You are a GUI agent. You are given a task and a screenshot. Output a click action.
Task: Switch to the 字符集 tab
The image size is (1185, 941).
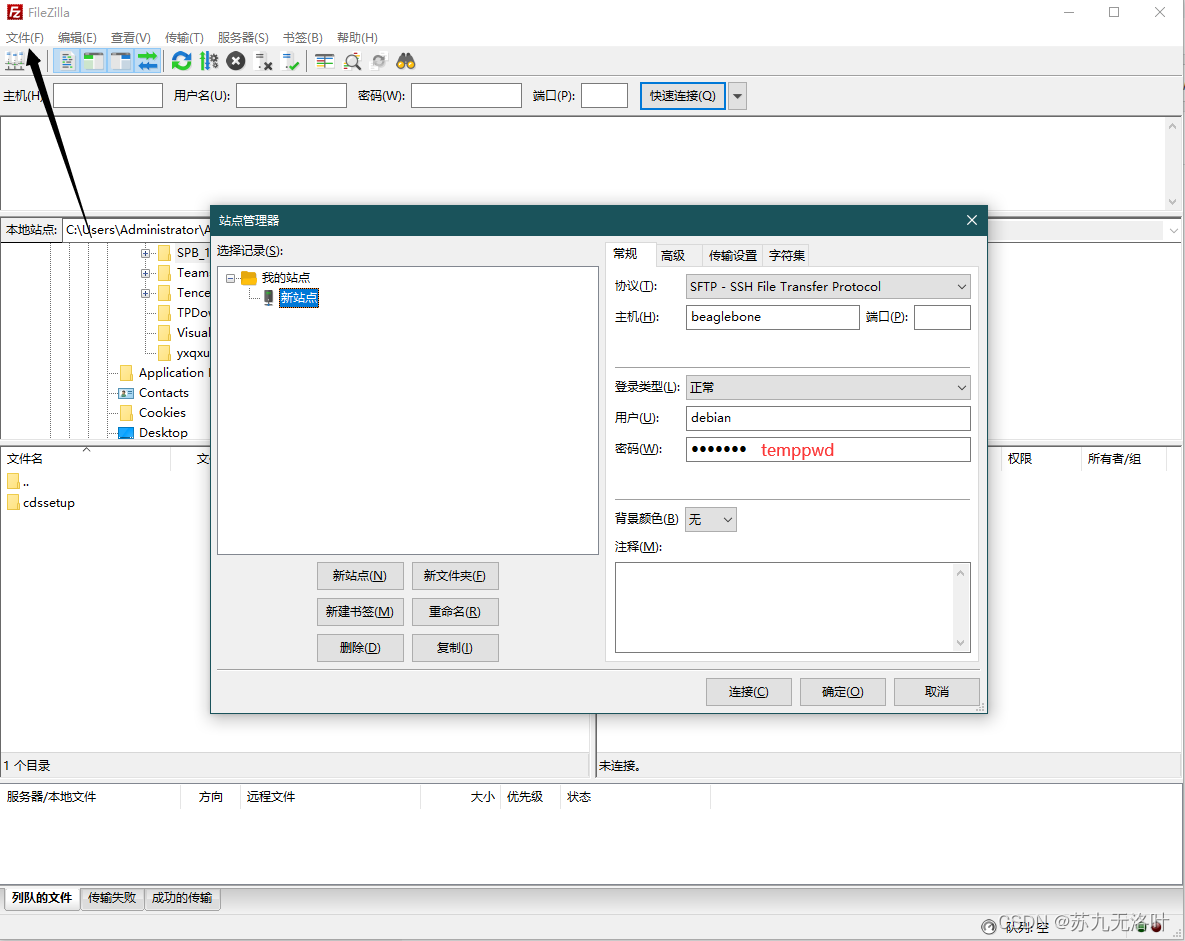click(x=787, y=255)
